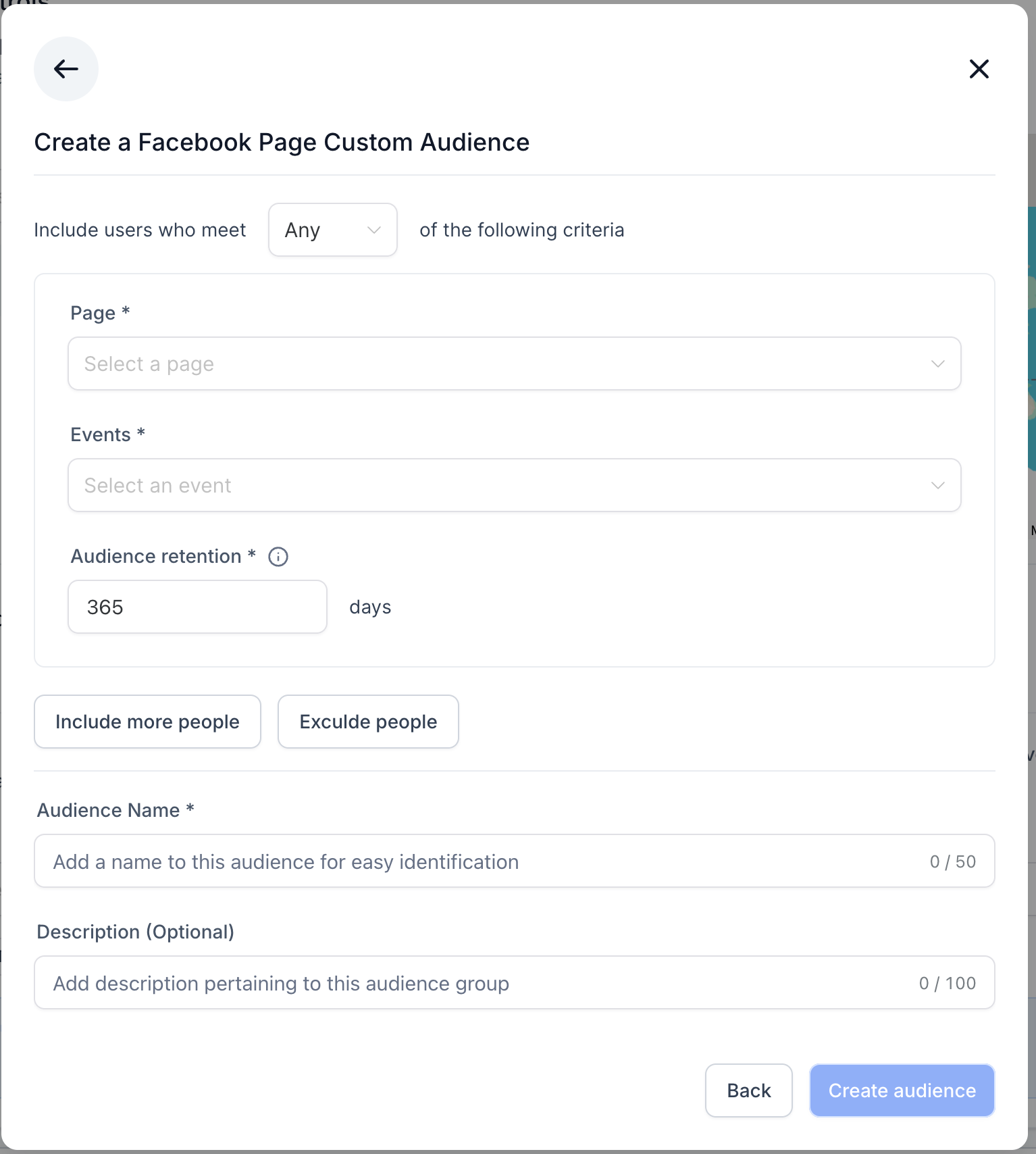Image resolution: width=1036 pixels, height=1154 pixels.
Task: Click the 'Description (Optional)' label
Action: (x=135, y=932)
